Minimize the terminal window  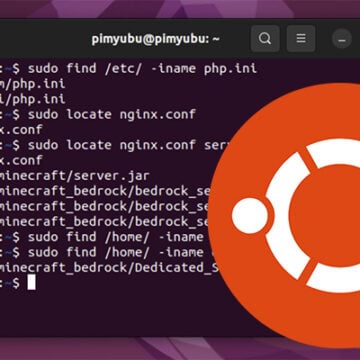point(342,39)
